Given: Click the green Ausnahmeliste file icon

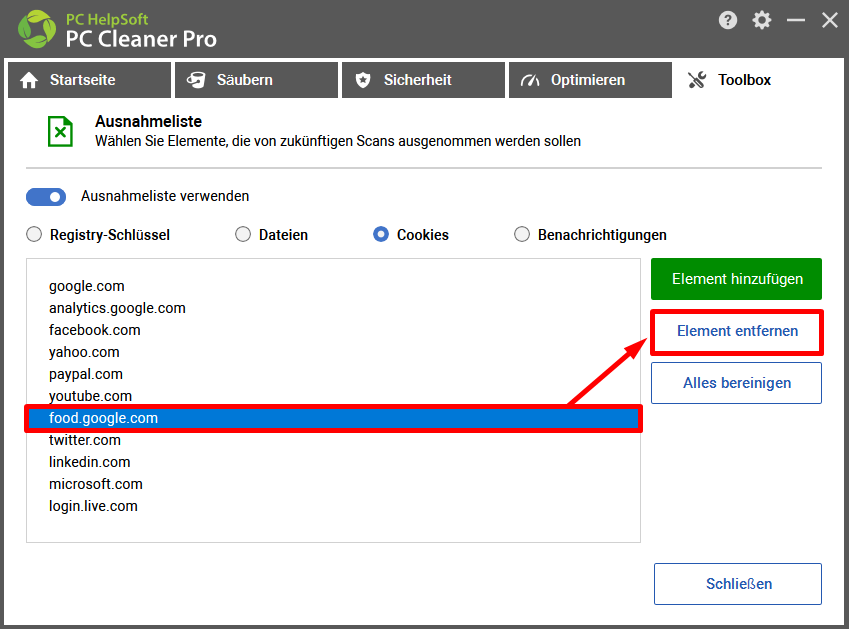Looking at the screenshot, I should pos(60,132).
